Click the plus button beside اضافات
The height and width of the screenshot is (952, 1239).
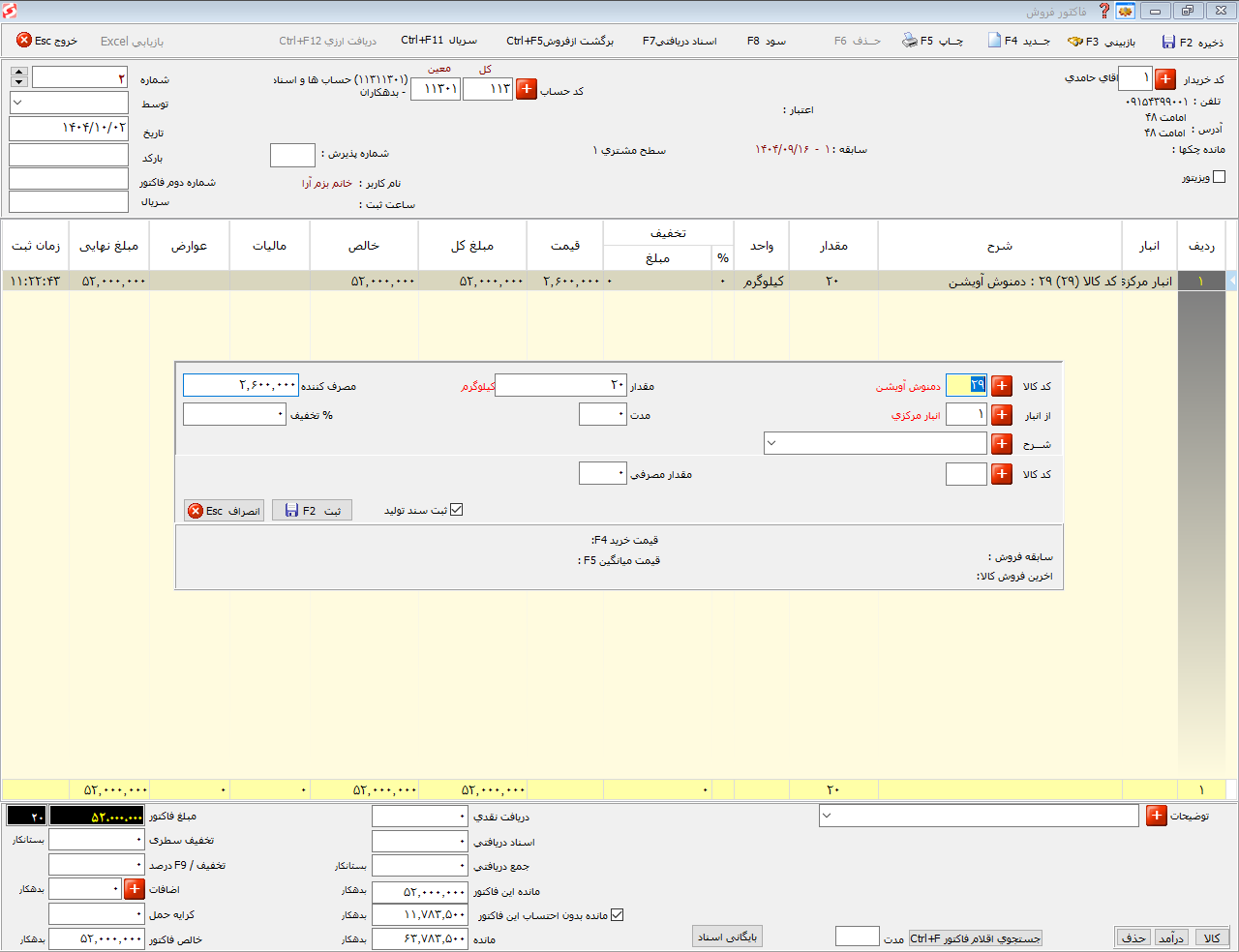click(135, 888)
